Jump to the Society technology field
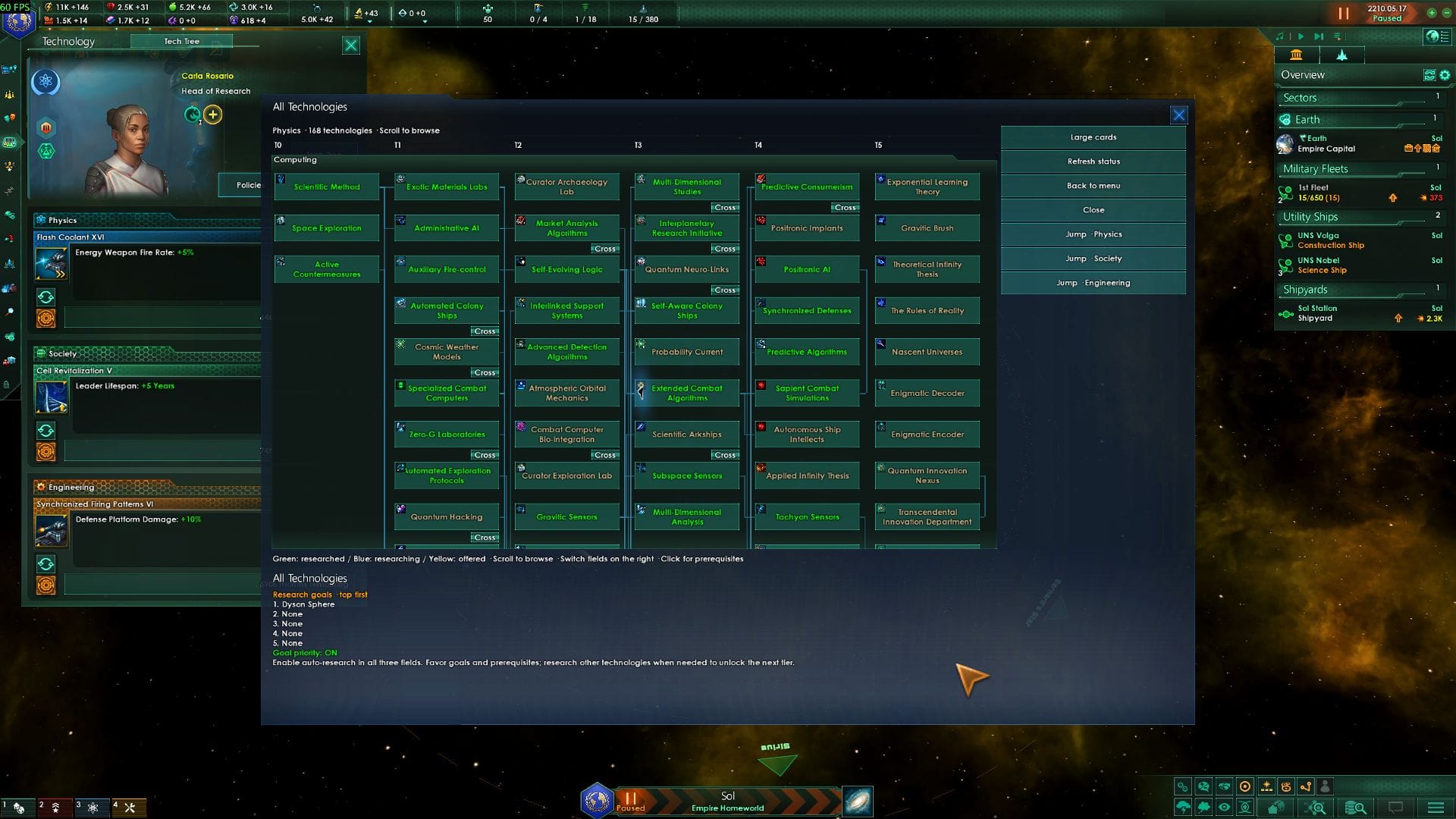This screenshot has height=819, width=1456. tap(1093, 259)
